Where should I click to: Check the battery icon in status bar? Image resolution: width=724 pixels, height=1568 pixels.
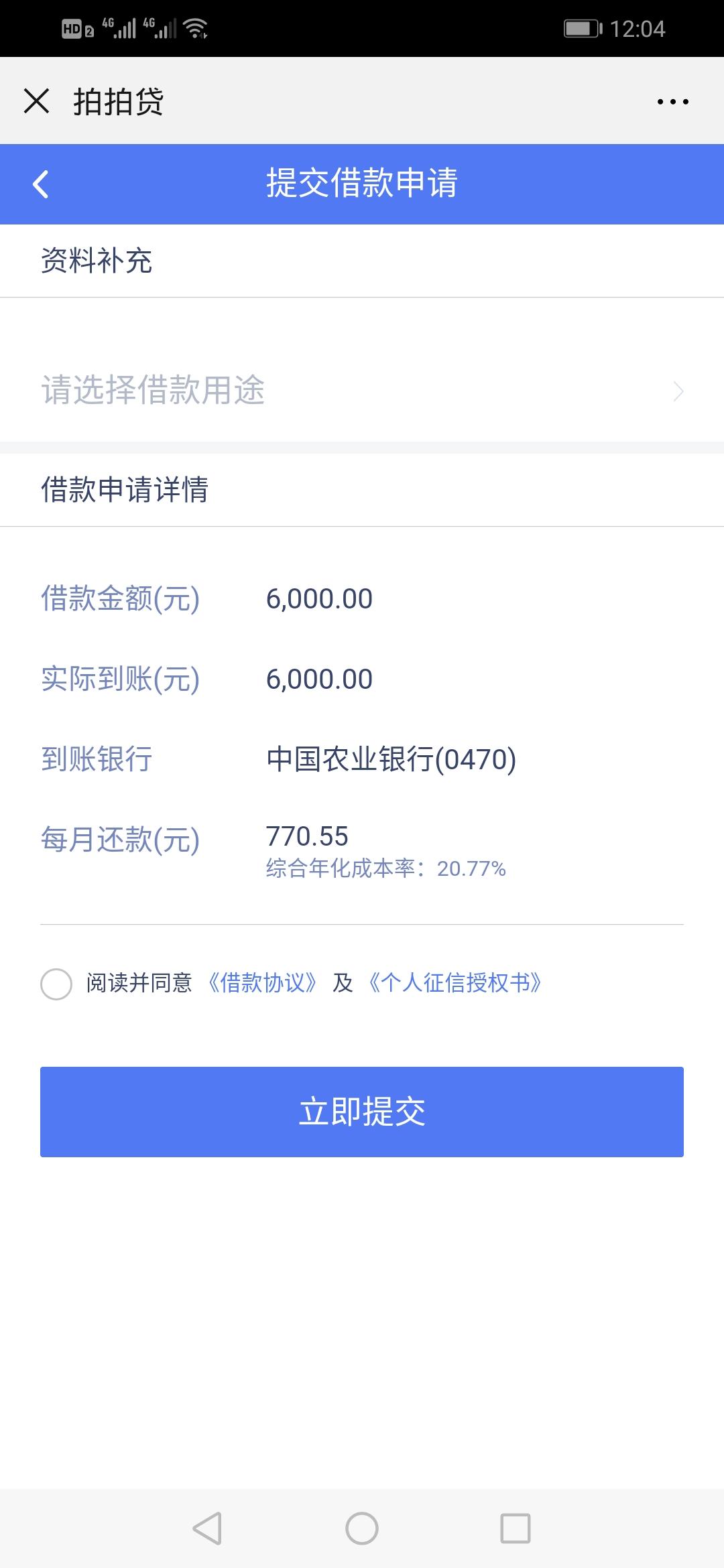[x=583, y=29]
